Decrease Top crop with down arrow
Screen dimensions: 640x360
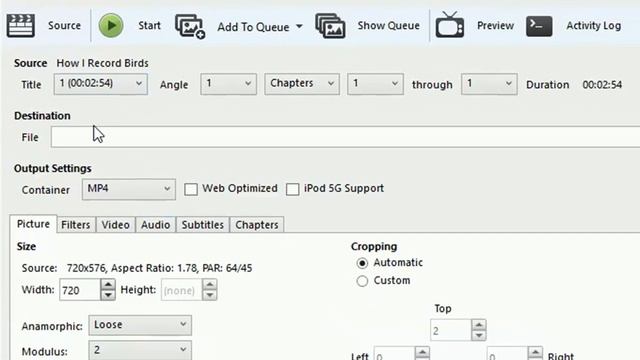pos(479,336)
